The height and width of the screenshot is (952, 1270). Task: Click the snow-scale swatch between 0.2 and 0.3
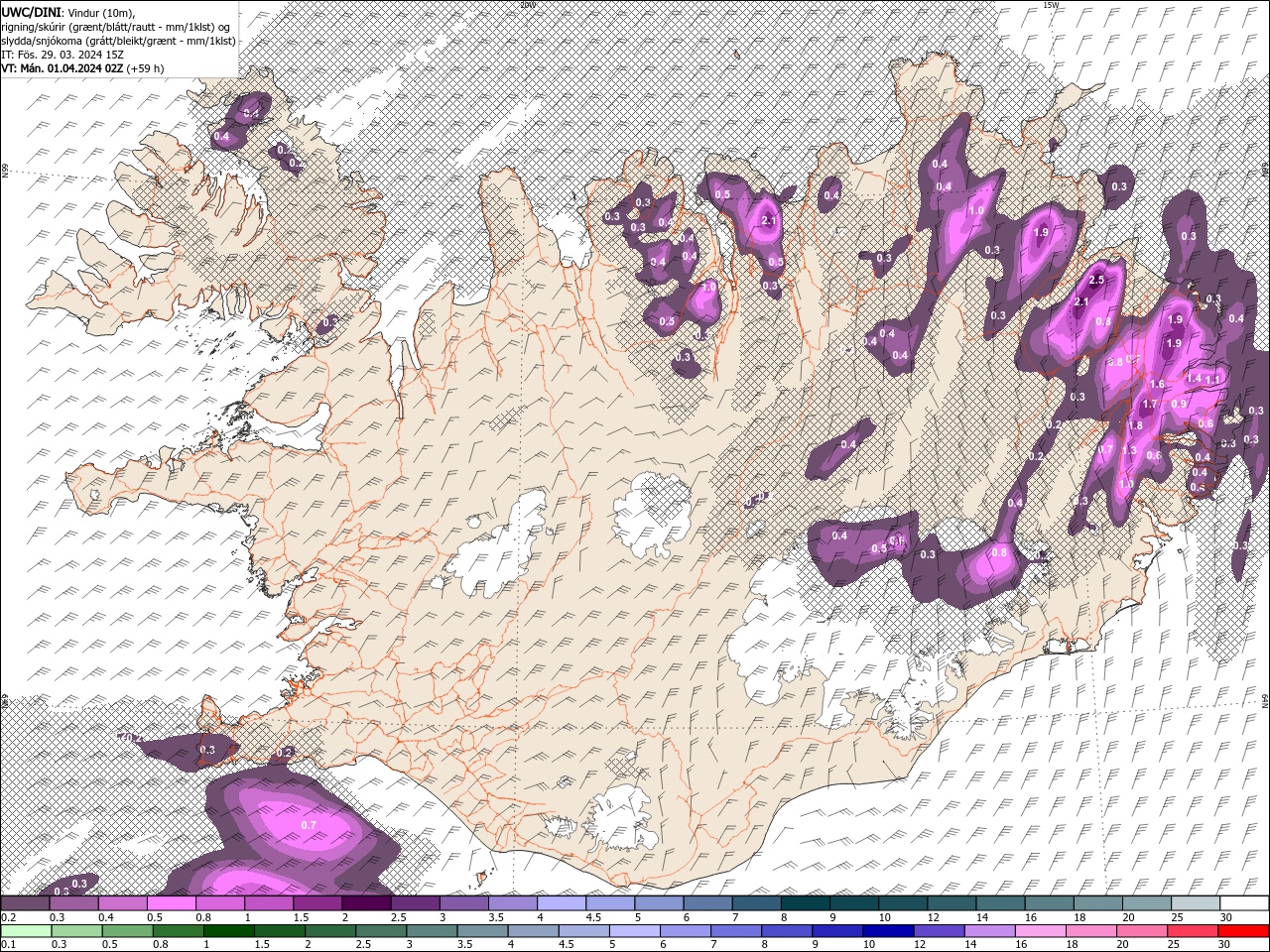[25, 903]
